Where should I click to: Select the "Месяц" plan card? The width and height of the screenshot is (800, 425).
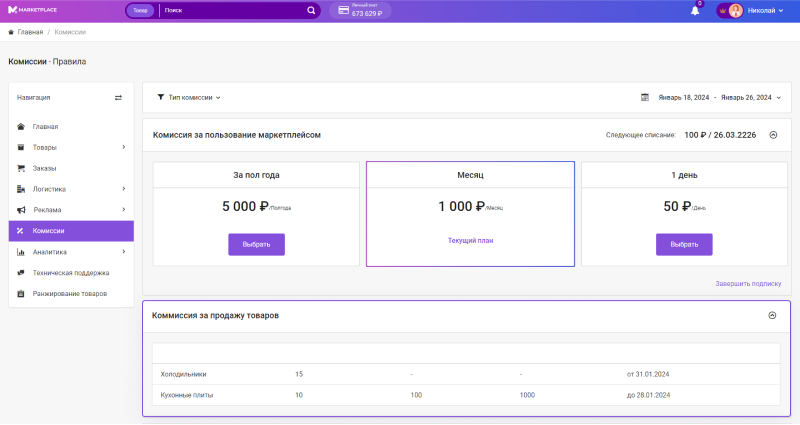tap(470, 213)
